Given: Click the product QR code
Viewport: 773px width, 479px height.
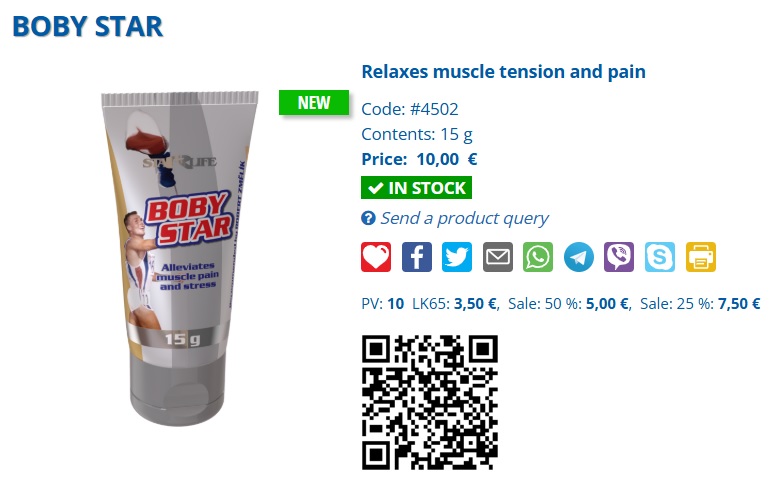Looking at the screenshot, I should click(x=429, y=402).
